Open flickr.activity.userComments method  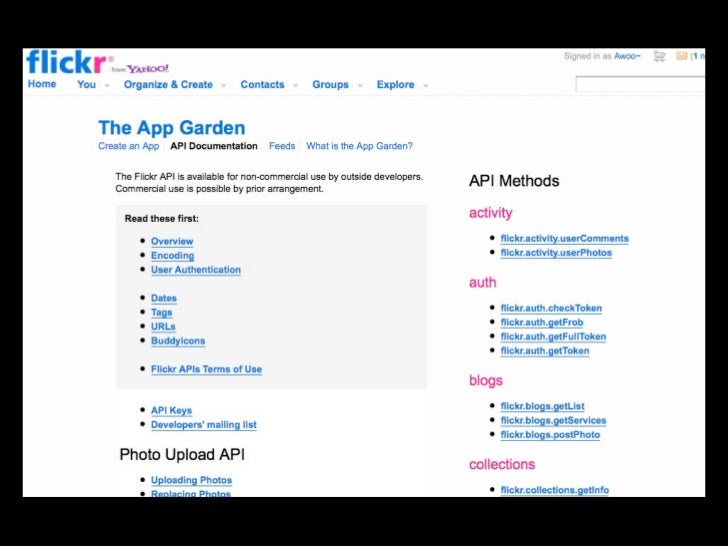pyautogui.click(x=565, y=239)
